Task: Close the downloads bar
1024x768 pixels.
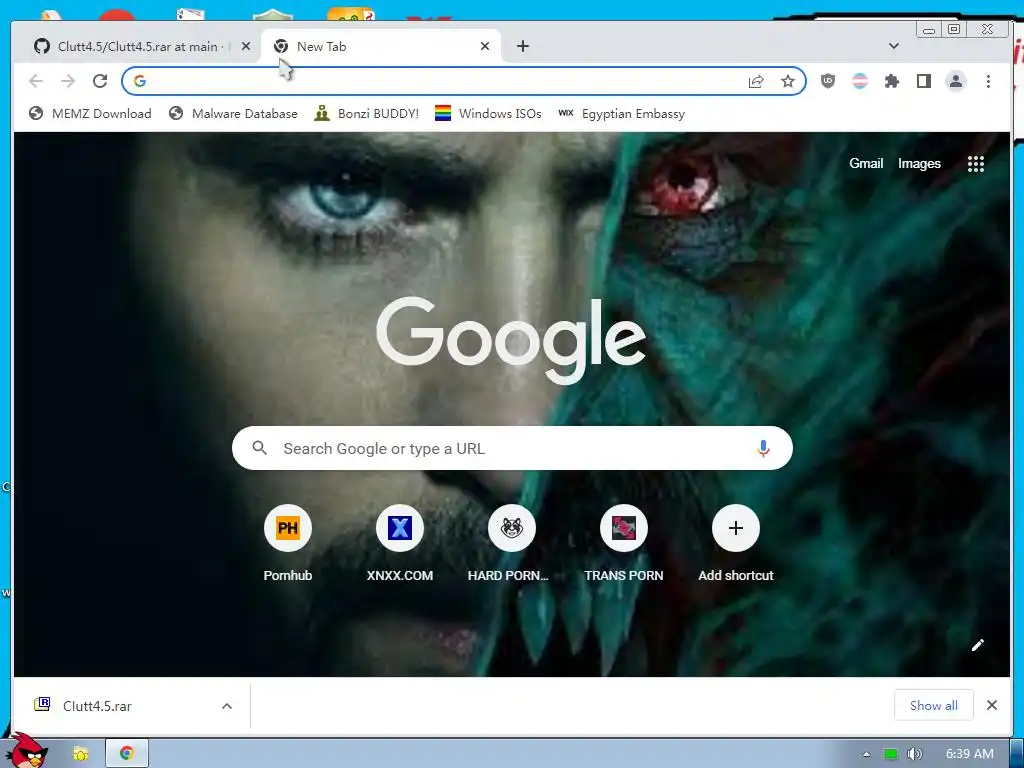Action: click(x=991, y=705)
